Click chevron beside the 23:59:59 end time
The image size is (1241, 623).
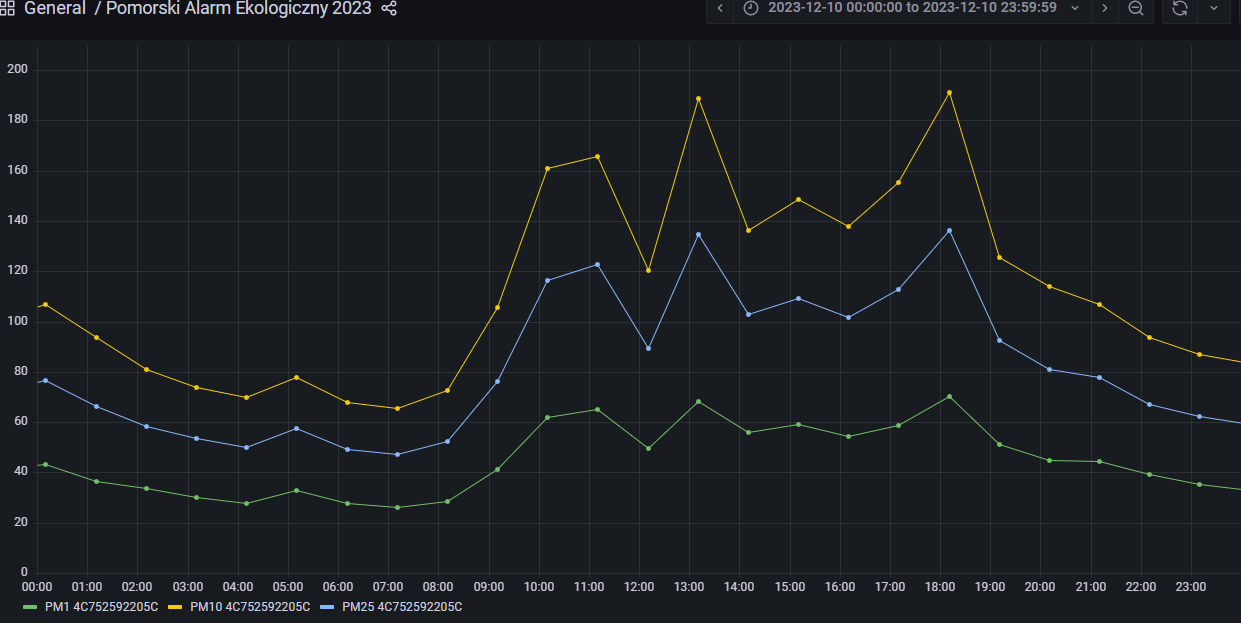[1075, 8]
